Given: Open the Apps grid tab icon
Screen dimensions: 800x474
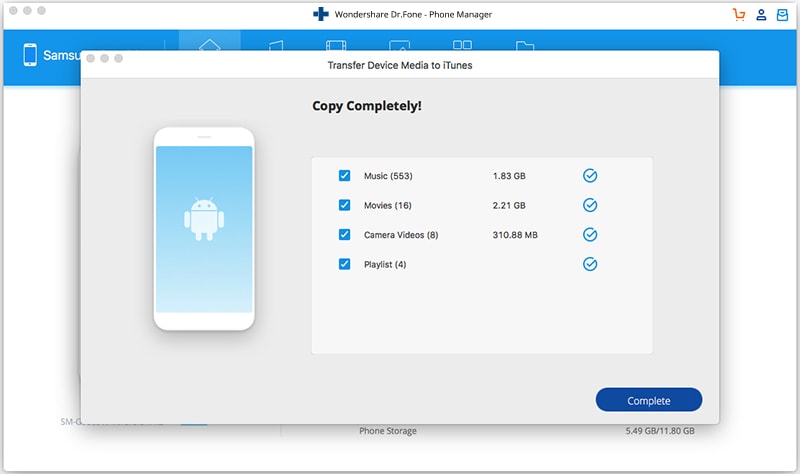Looking at the screenshot, I should pos(462,45).
